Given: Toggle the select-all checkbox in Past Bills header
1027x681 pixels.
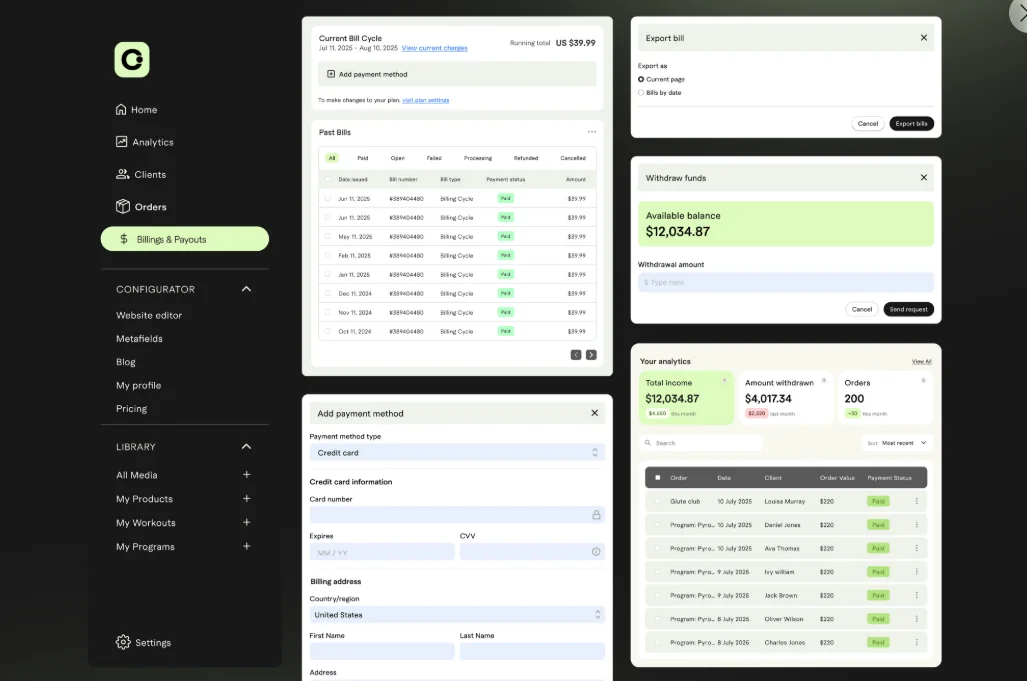Looking at the screenshot, I should pyautogui.click(x=327, y=179).
